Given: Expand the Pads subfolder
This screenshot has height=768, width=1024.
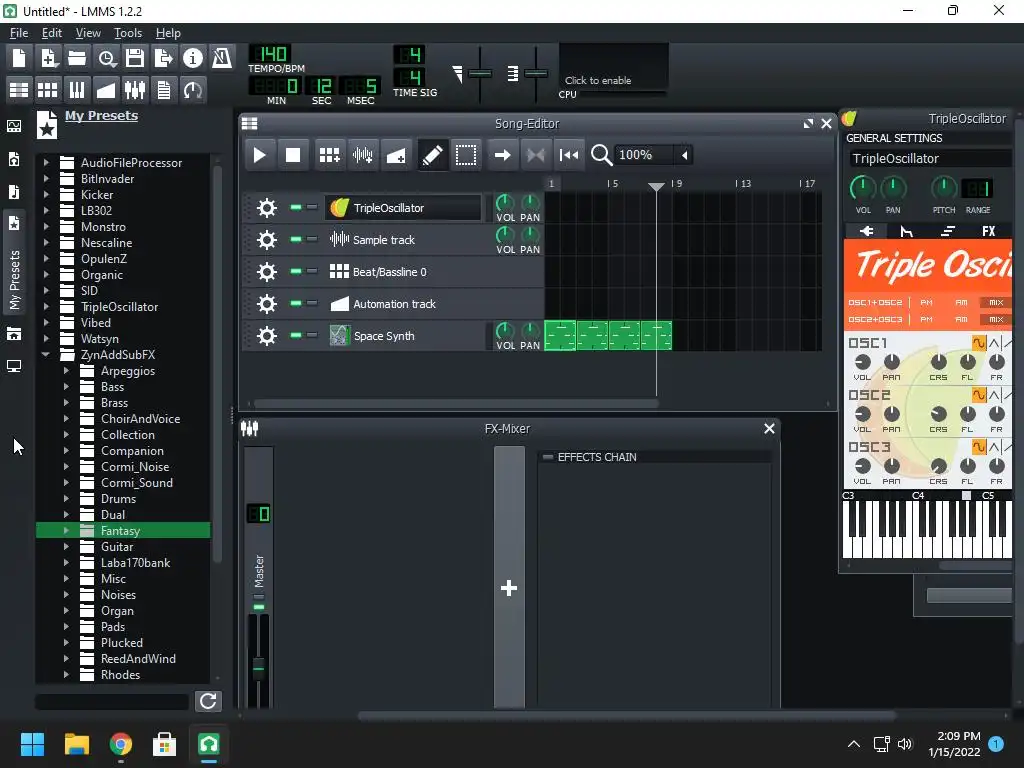Looking at the screenshot, I should pos(66,626).
